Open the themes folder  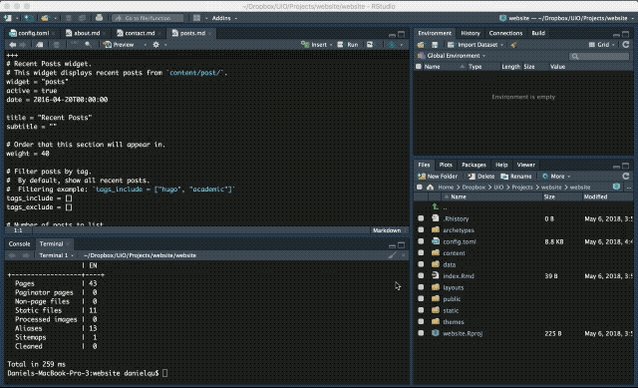[453, 322]
